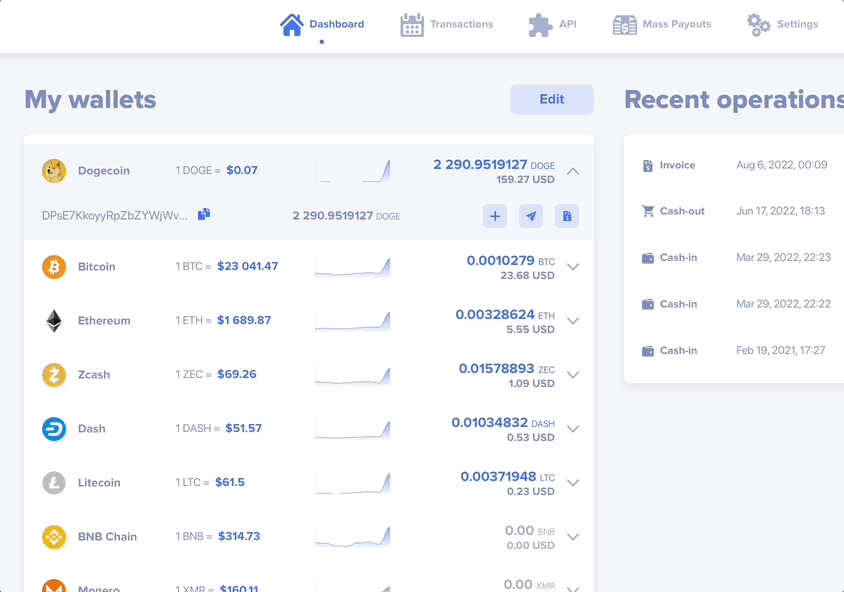Click the Litecoin coin icon
This screenshot has width=844, height=592.
pos(54,483)
